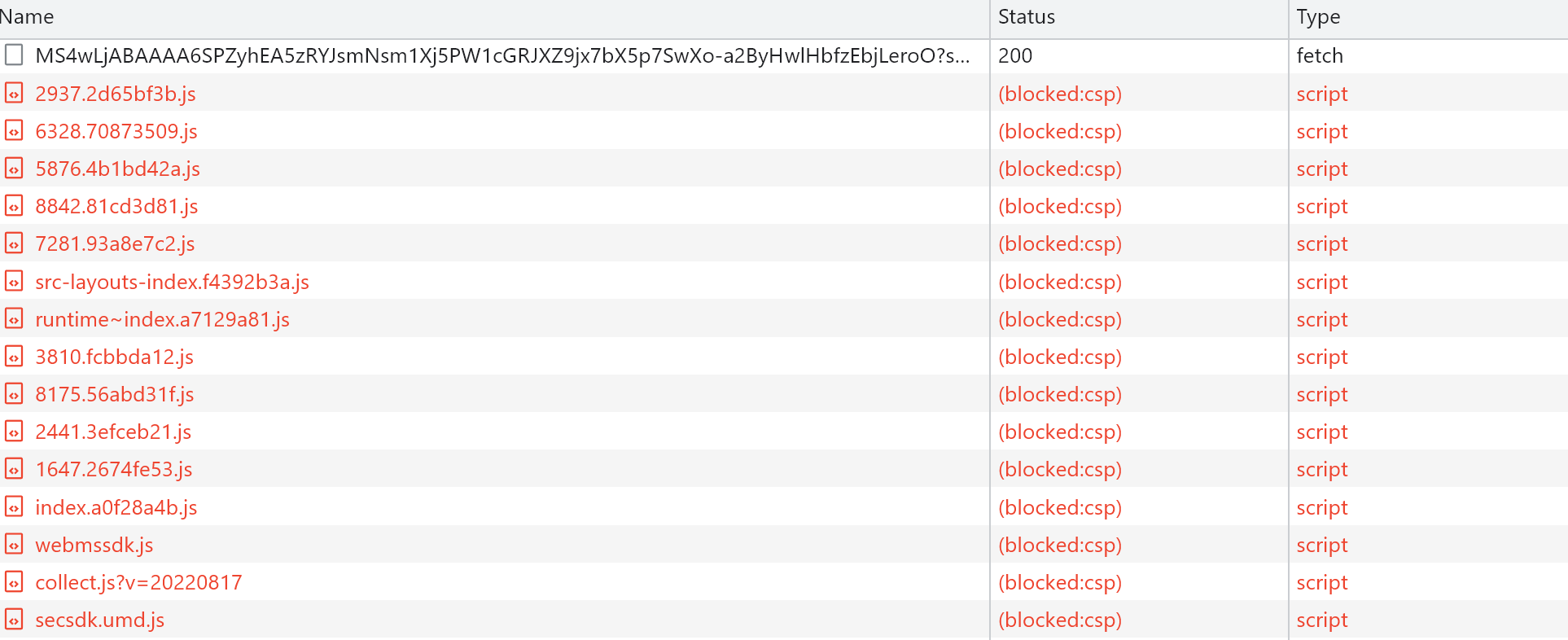Sort by the Type column header

(x=1318, y=17)
